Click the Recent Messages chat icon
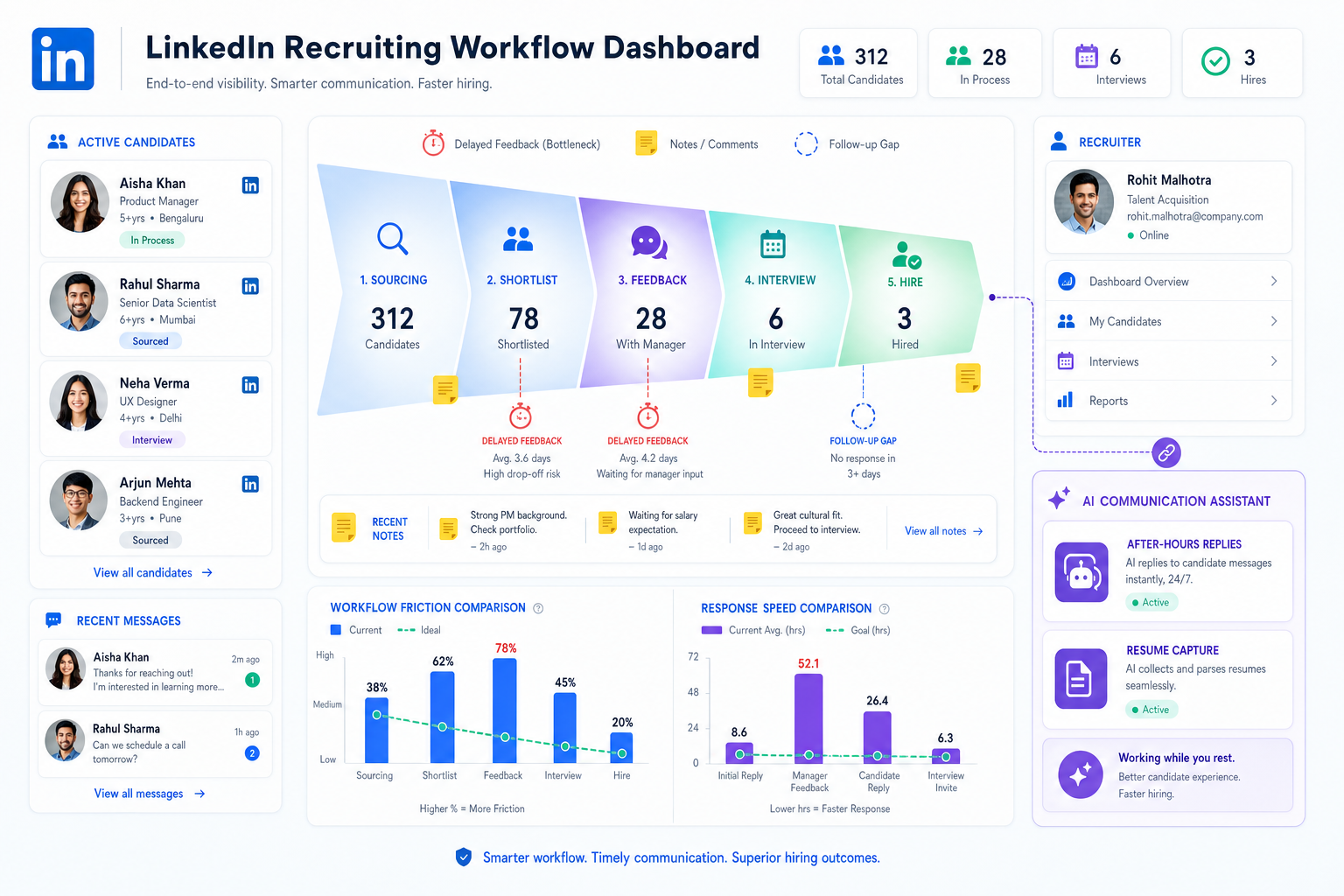This screenshot has height=896, width=1344. (x=53, y=620)
